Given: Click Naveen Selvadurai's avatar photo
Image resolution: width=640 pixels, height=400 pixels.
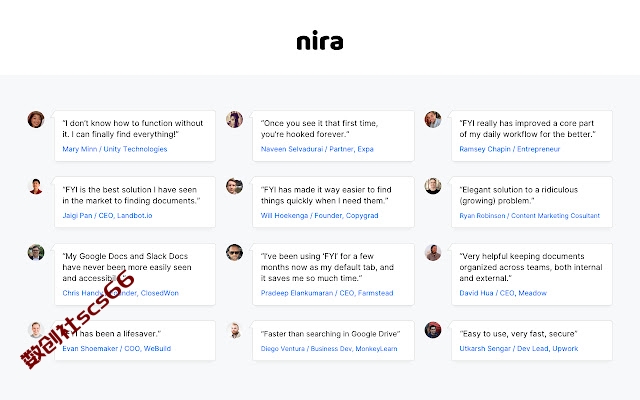Looking at the screenshot, I should [x=234, y=119].
